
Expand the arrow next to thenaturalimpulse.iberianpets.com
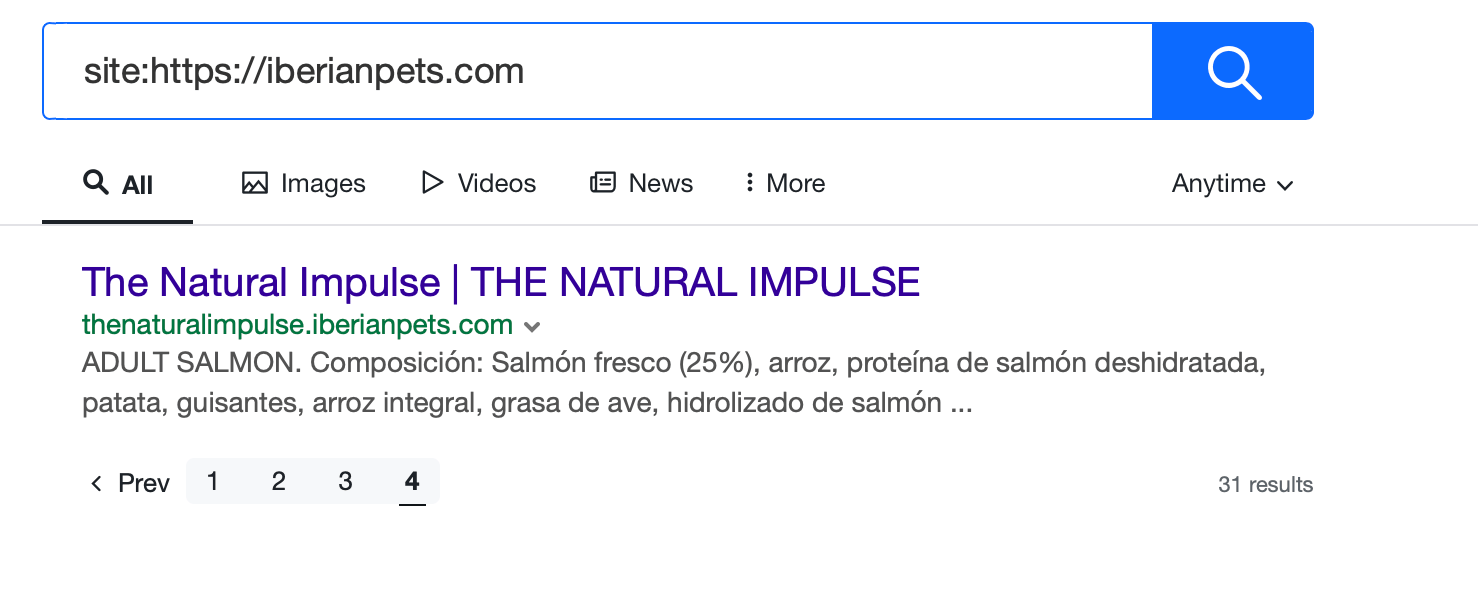click(x=532, y=326)
